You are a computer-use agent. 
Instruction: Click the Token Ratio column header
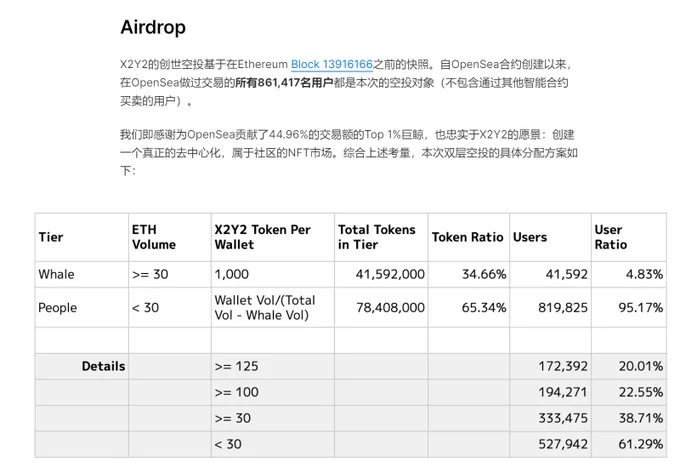click(469, 237)
